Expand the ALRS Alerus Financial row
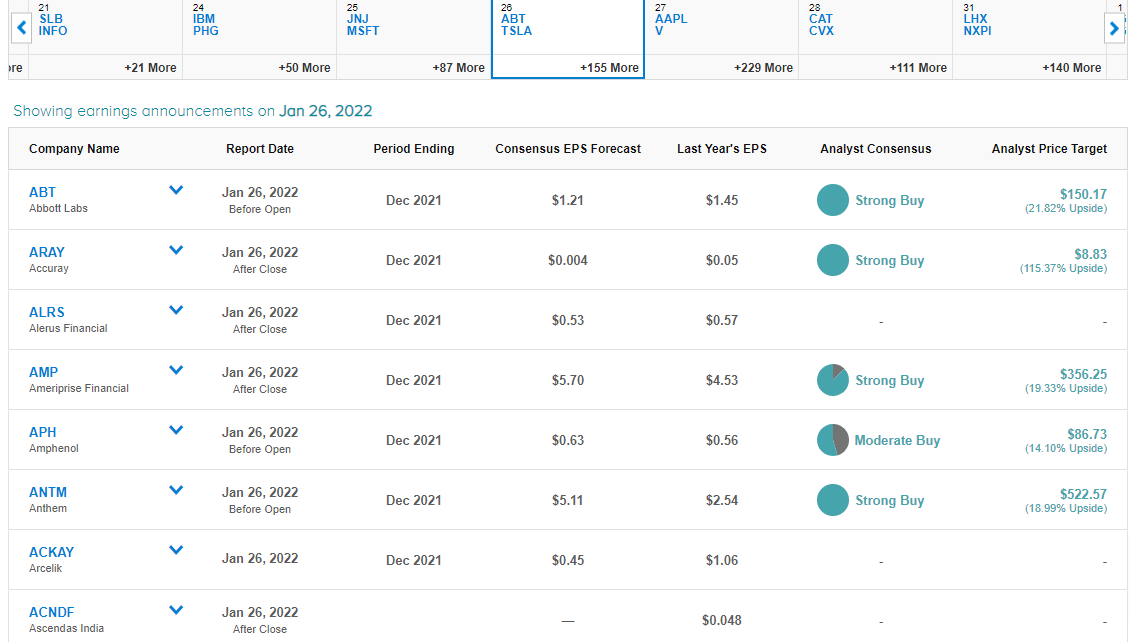This screenshot has height=642, width=1130. [176, 310]
